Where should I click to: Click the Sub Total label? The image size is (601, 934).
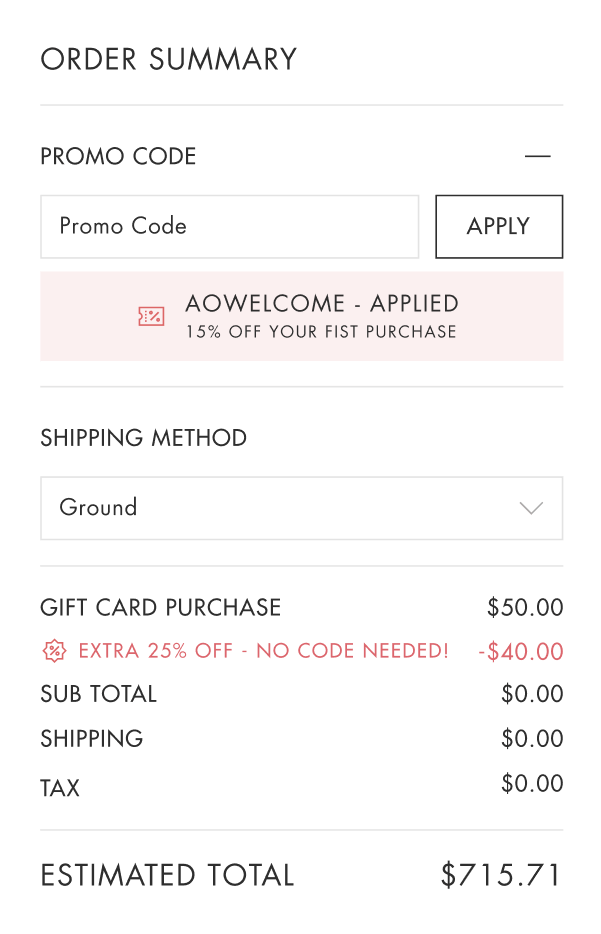(x=98, y=694)
